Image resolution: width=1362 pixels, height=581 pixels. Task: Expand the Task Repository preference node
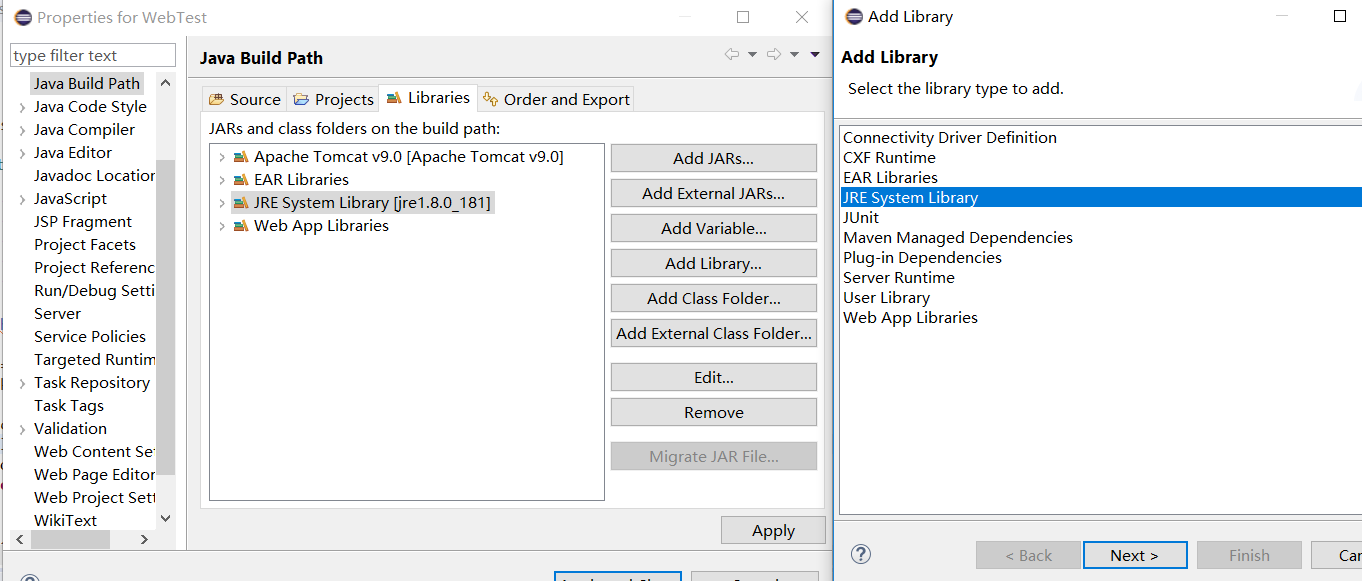click(23, 383)
